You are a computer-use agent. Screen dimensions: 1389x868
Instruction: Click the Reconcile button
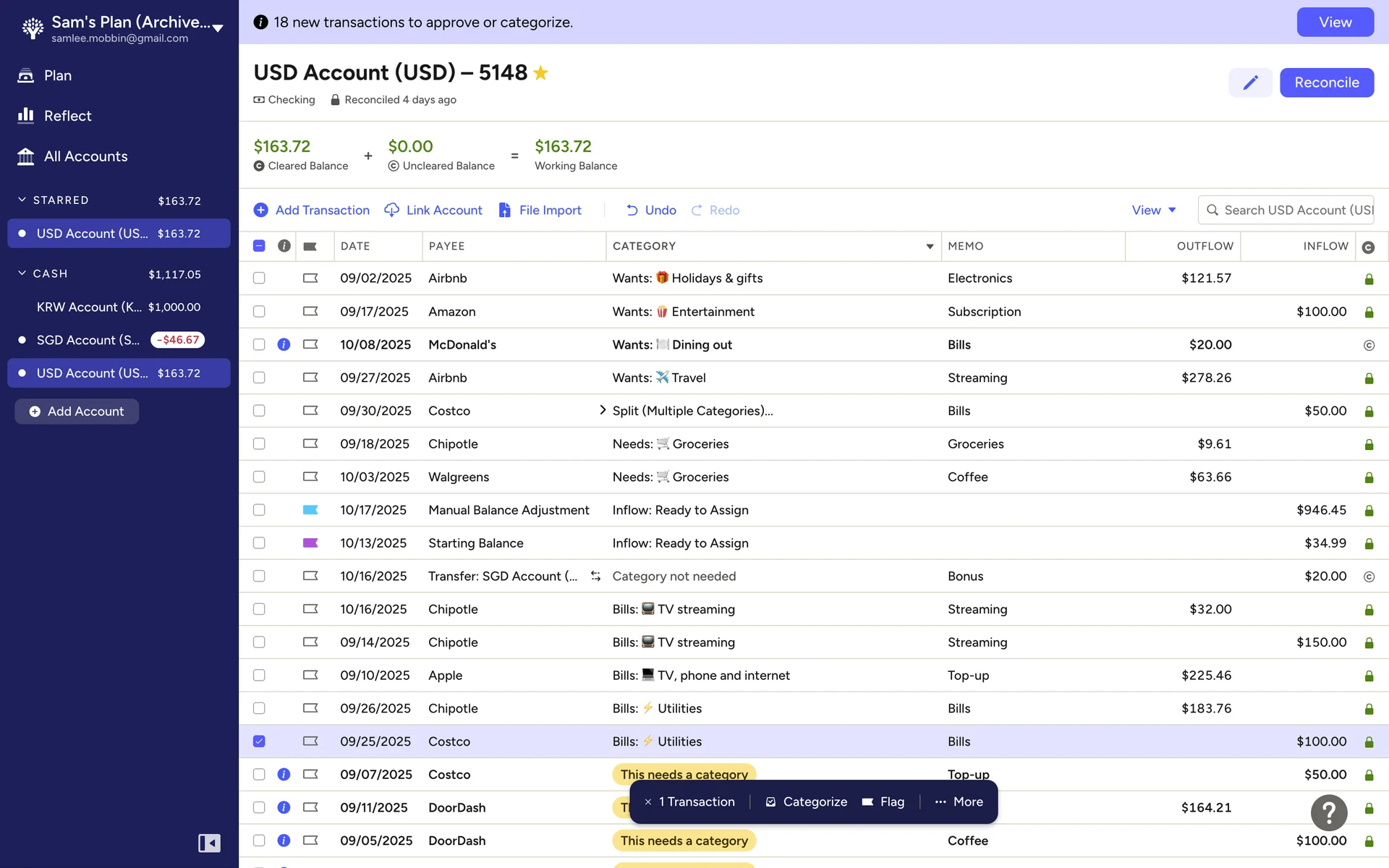pos(1326,82)
